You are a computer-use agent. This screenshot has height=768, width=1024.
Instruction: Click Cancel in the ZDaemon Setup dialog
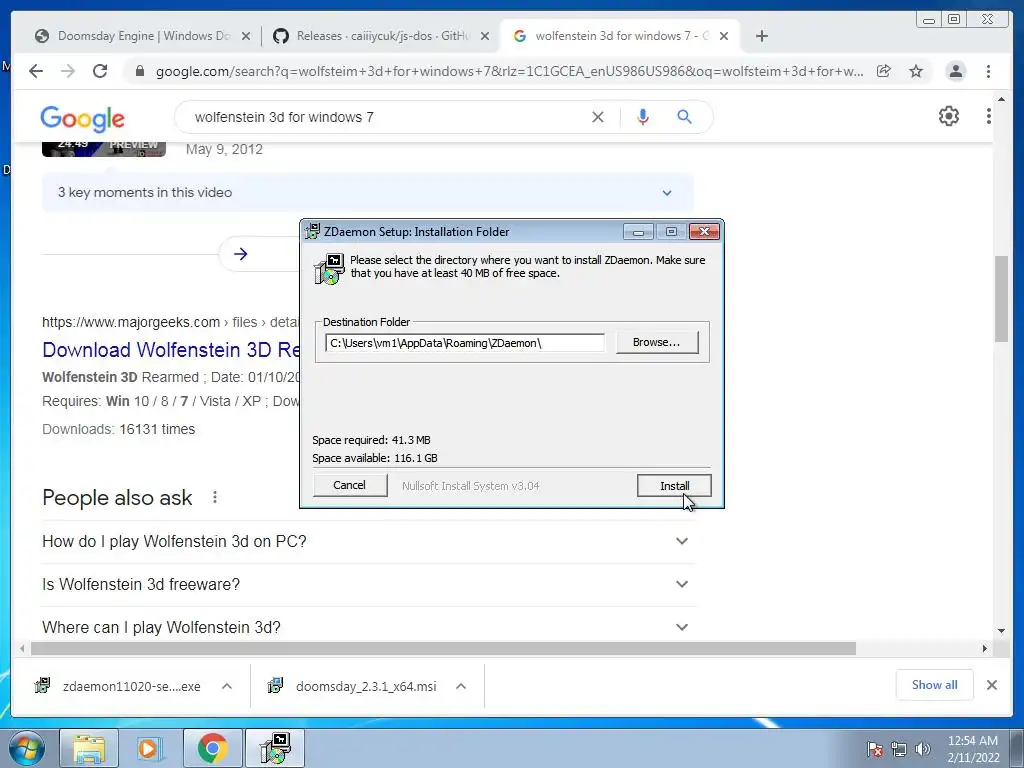coord(349,485)
